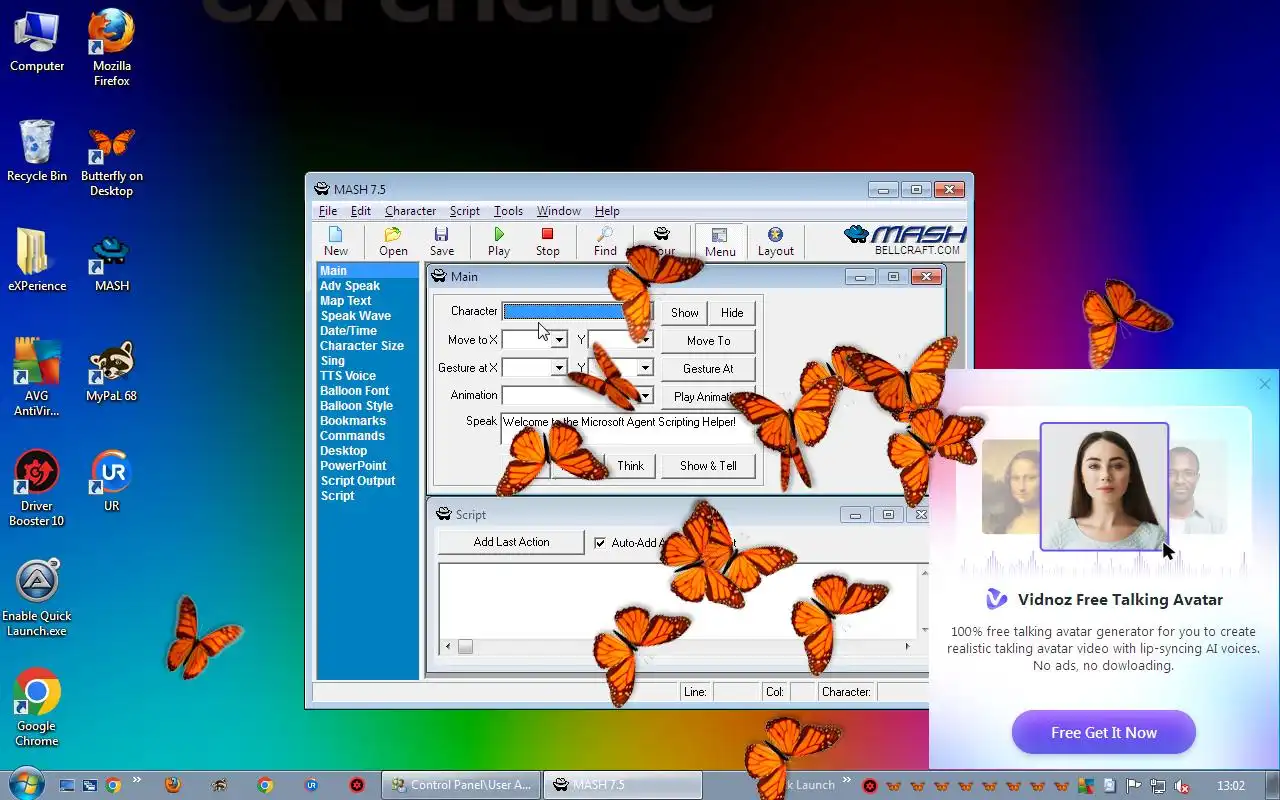This screenshot has width=1280, height=800.
Task: Switch to Control Panel taskbar button
Action: tap(461, 785)
